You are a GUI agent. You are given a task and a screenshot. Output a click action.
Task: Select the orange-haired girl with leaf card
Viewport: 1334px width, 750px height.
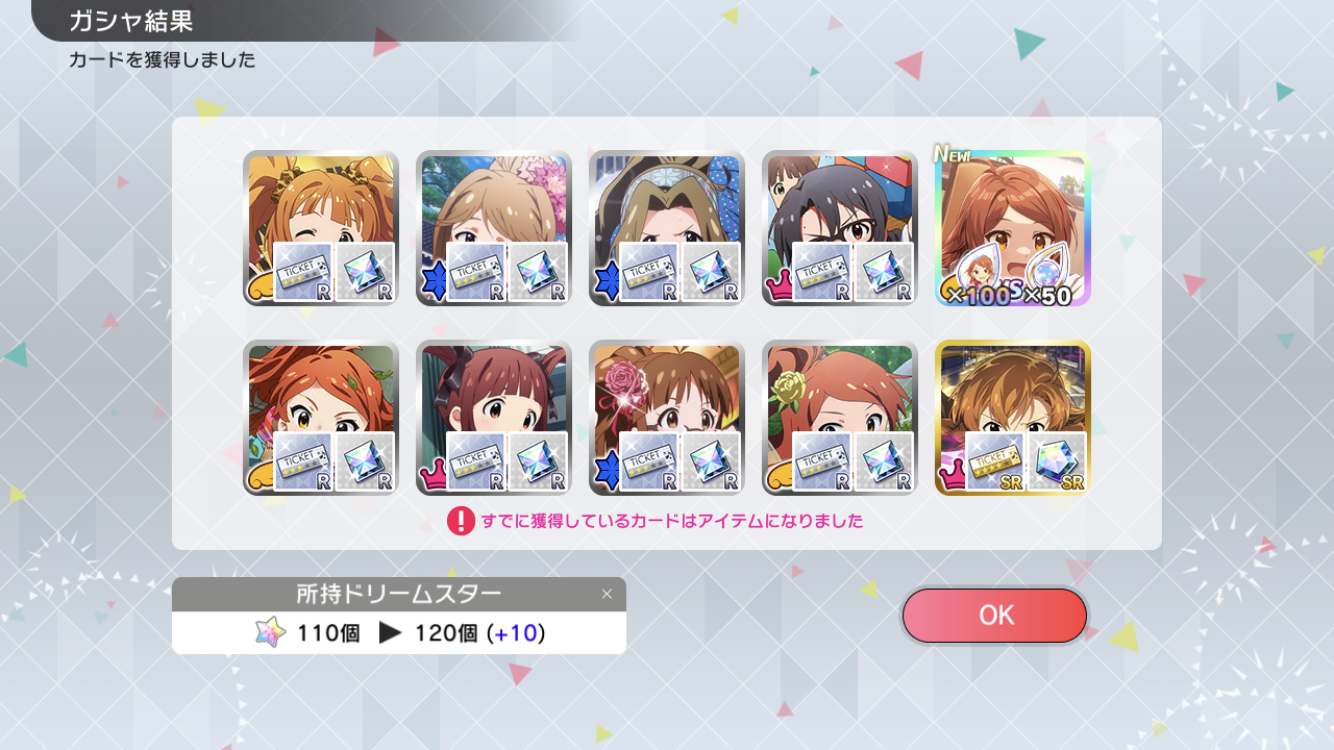click(x=321, y=418)
